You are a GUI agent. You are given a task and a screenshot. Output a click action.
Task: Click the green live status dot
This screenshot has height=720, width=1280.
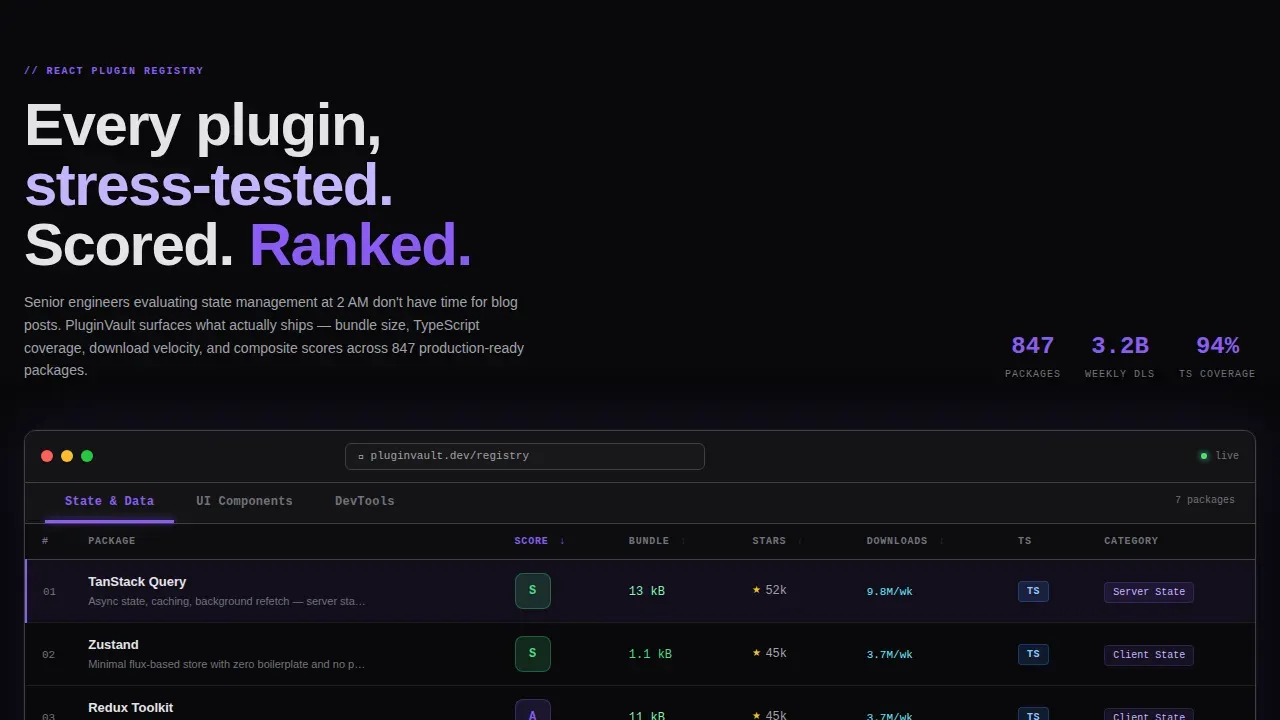click(1204, 456)
